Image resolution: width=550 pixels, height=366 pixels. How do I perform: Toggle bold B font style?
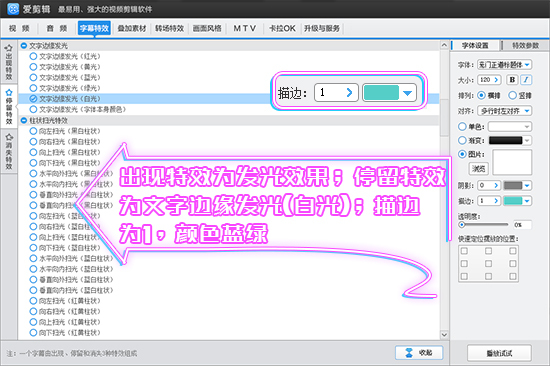[512, 80]
